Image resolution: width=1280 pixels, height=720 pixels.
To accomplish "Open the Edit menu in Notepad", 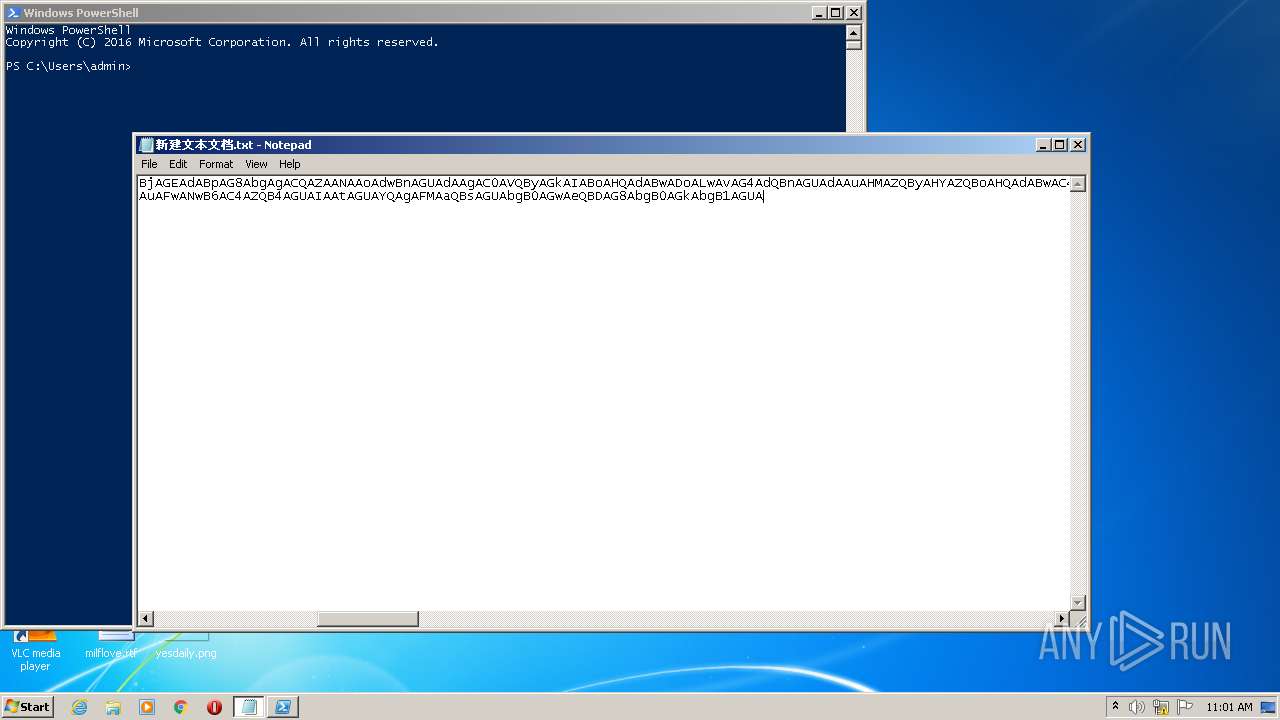I will [178, 164].
